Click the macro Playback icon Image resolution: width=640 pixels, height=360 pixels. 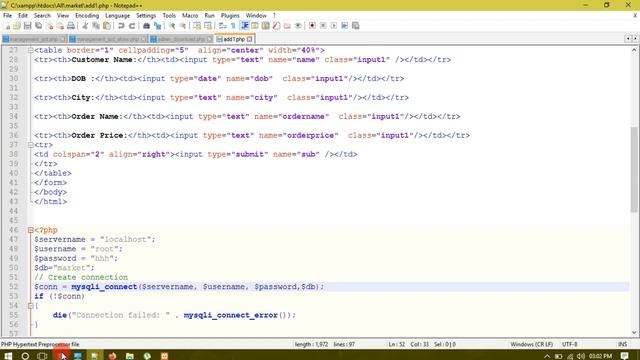334,26
